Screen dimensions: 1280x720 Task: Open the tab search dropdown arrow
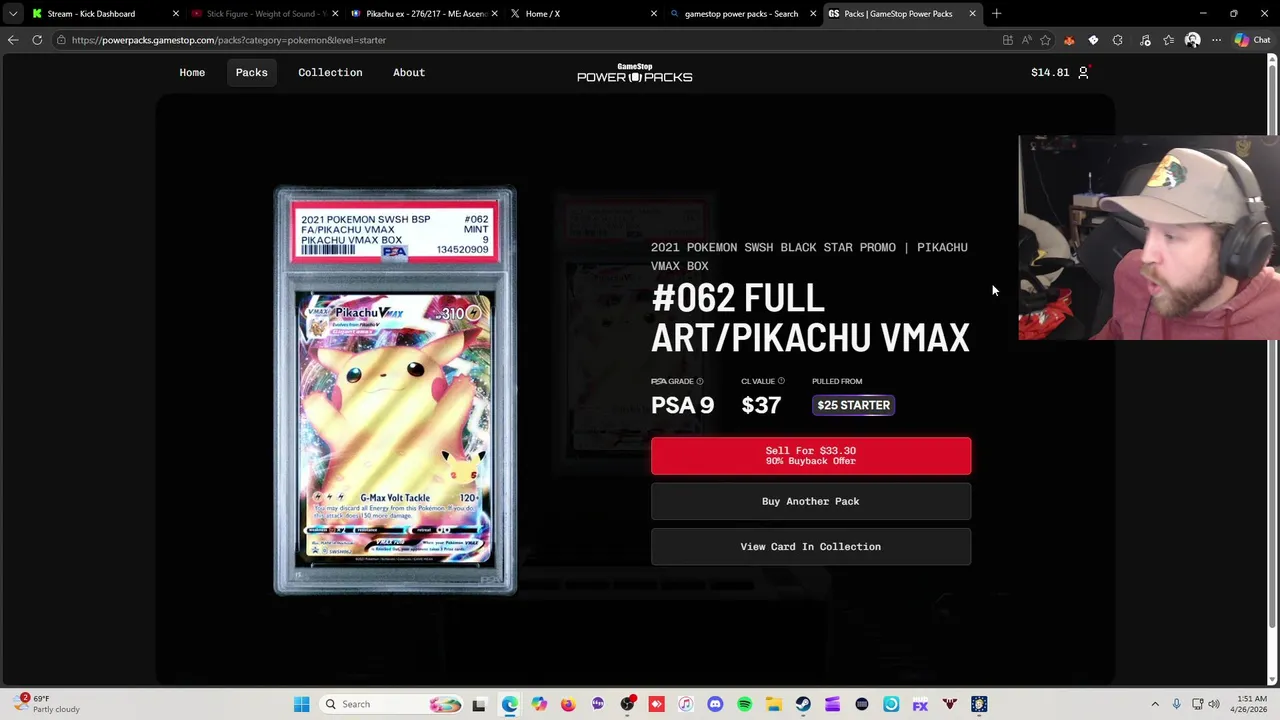pyautogui.click(x=13, y=14)
